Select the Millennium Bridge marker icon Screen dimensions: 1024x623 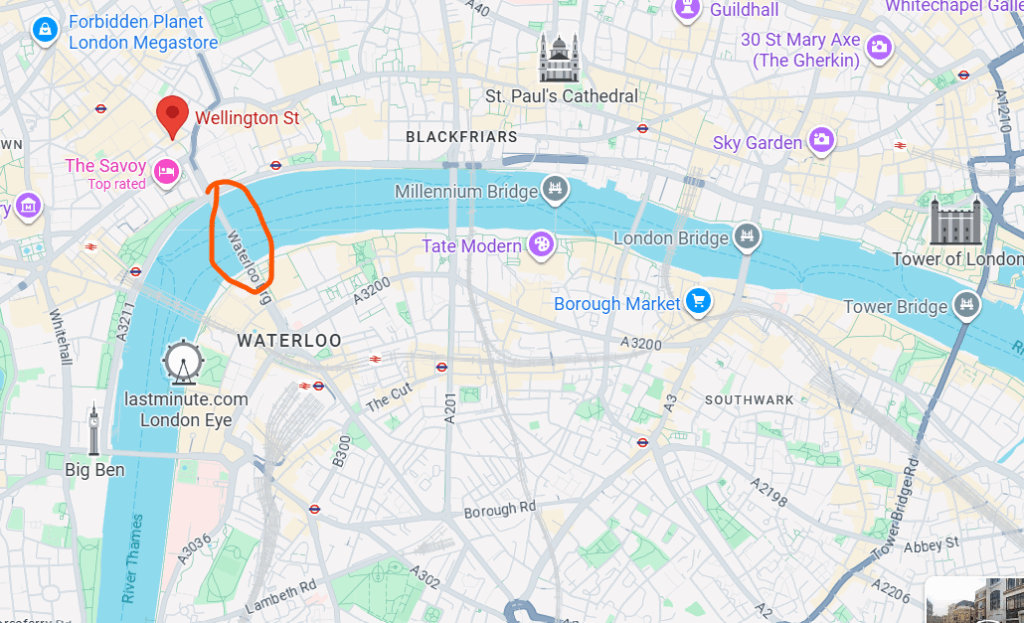pyautogui.click(x=555, y=190)
